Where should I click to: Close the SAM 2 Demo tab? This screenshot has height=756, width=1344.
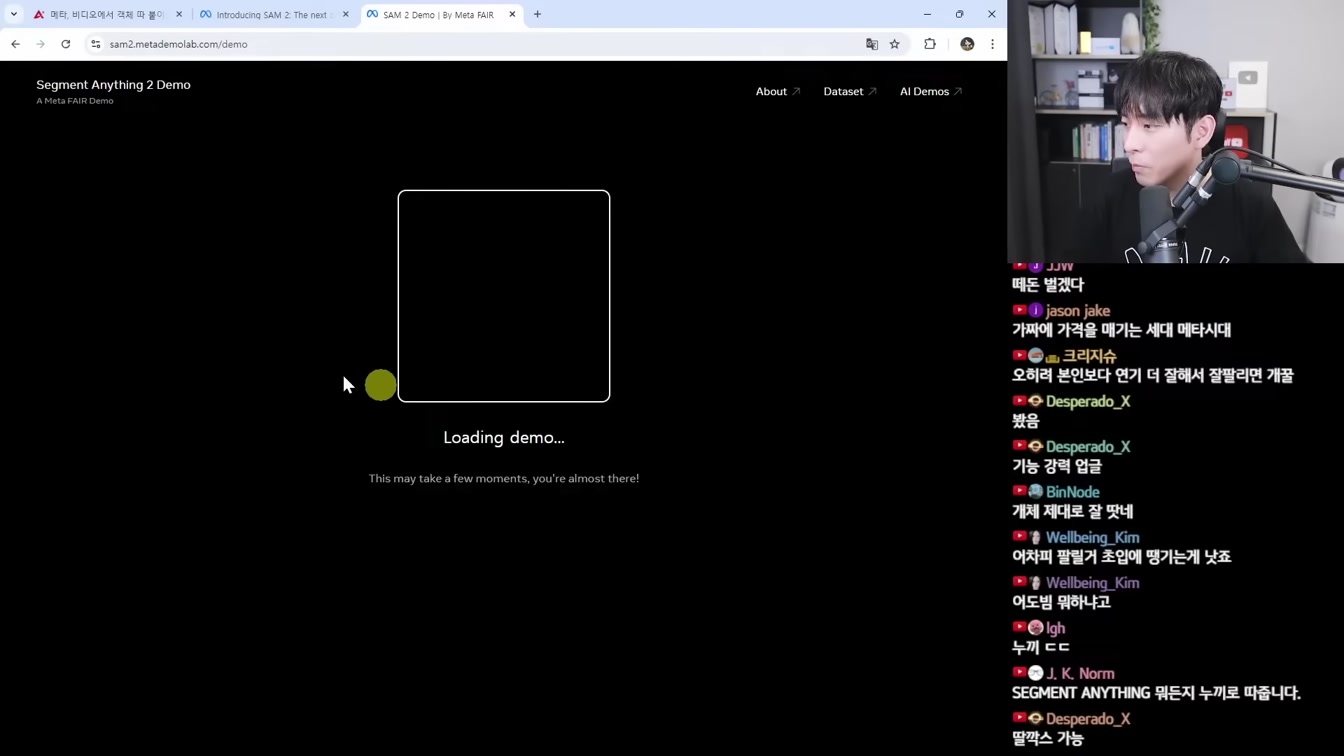(x=512, y=14)
